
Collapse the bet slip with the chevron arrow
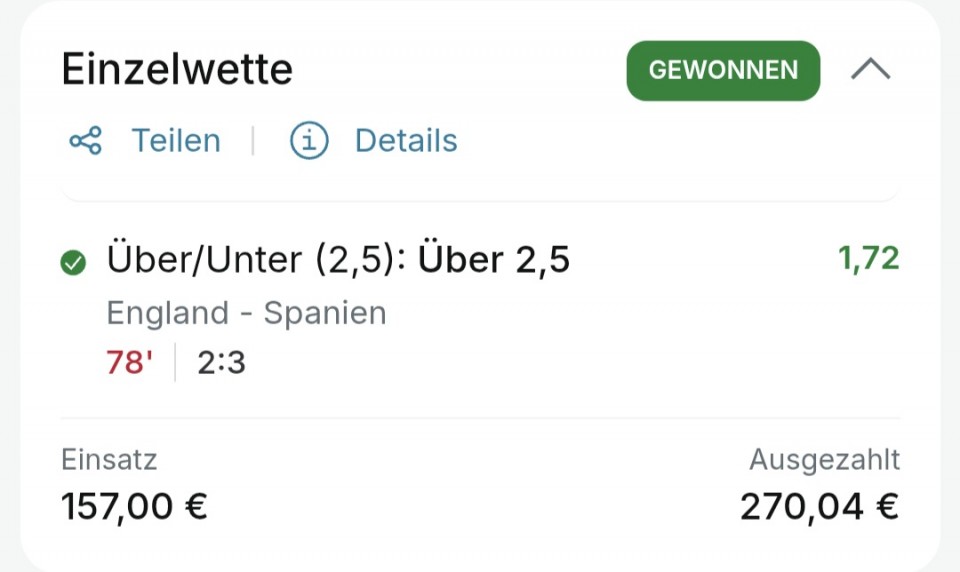point(871,70)
